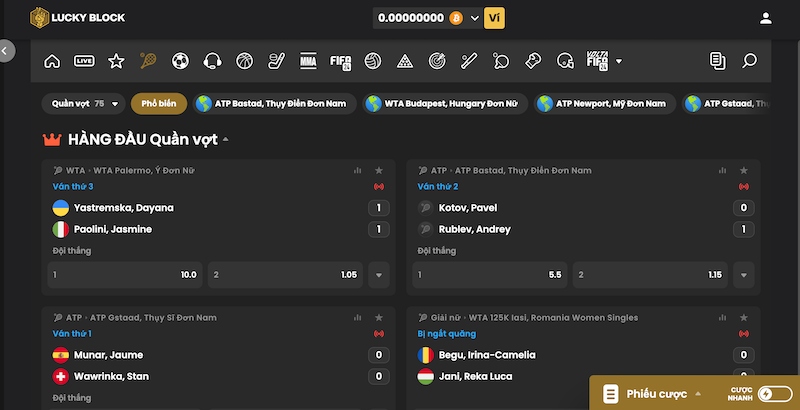
Task: Open the user account profile icon
Action: click(765, 18)
